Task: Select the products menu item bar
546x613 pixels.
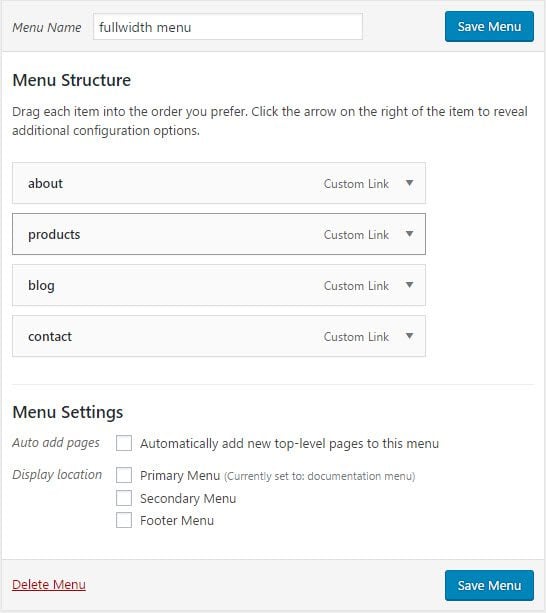Action: (219, 234)
